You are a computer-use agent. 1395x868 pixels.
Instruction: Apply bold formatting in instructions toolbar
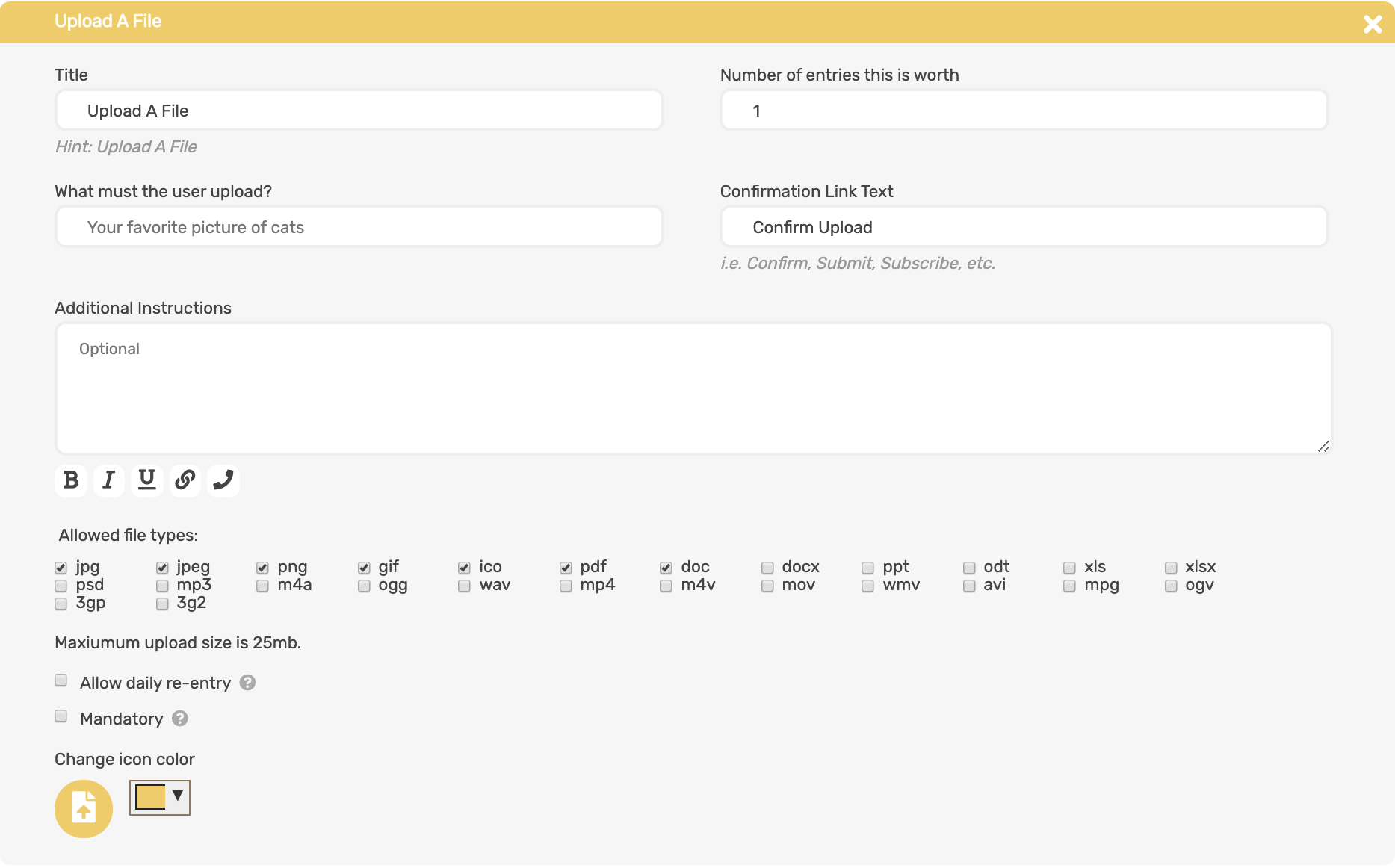click(70, 480)
